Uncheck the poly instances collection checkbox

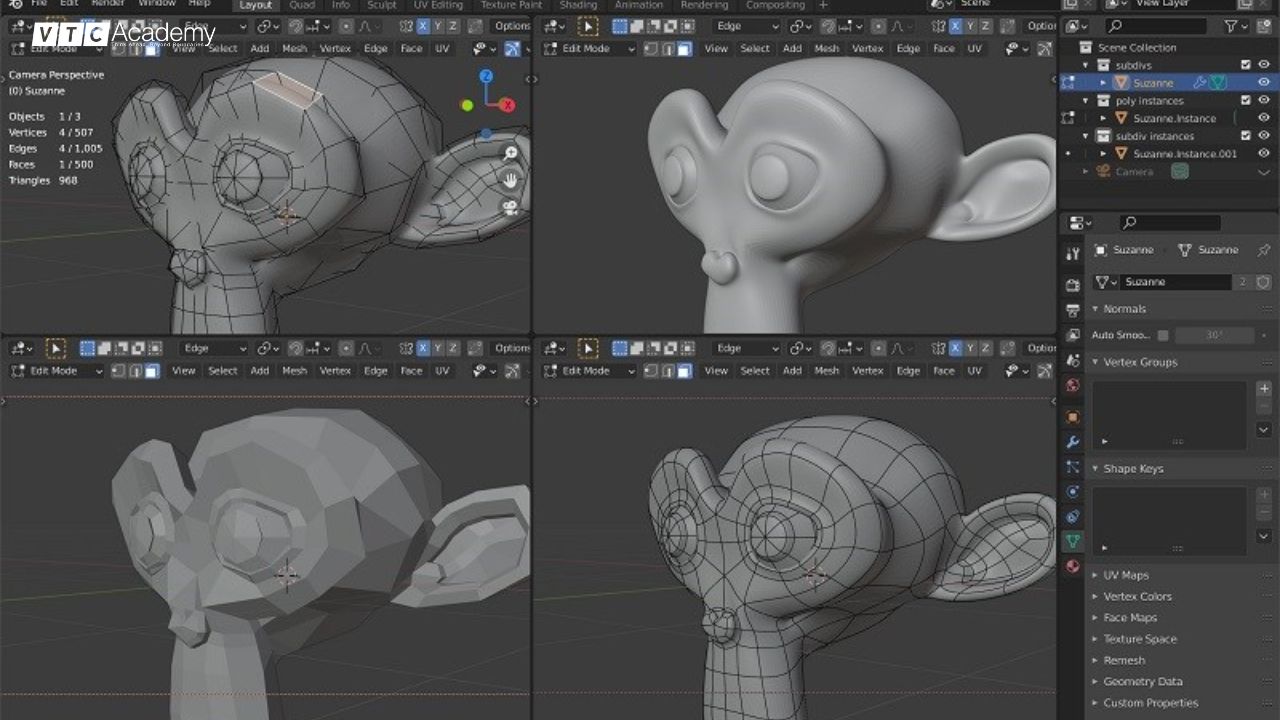coord(1246,100)
